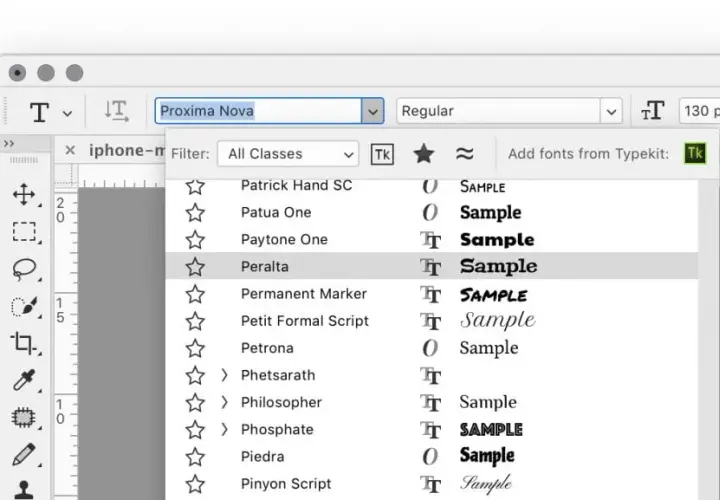Click the Peralta Sample preview
The height and width of the screenshot is (500, 720).
point(499,266)
